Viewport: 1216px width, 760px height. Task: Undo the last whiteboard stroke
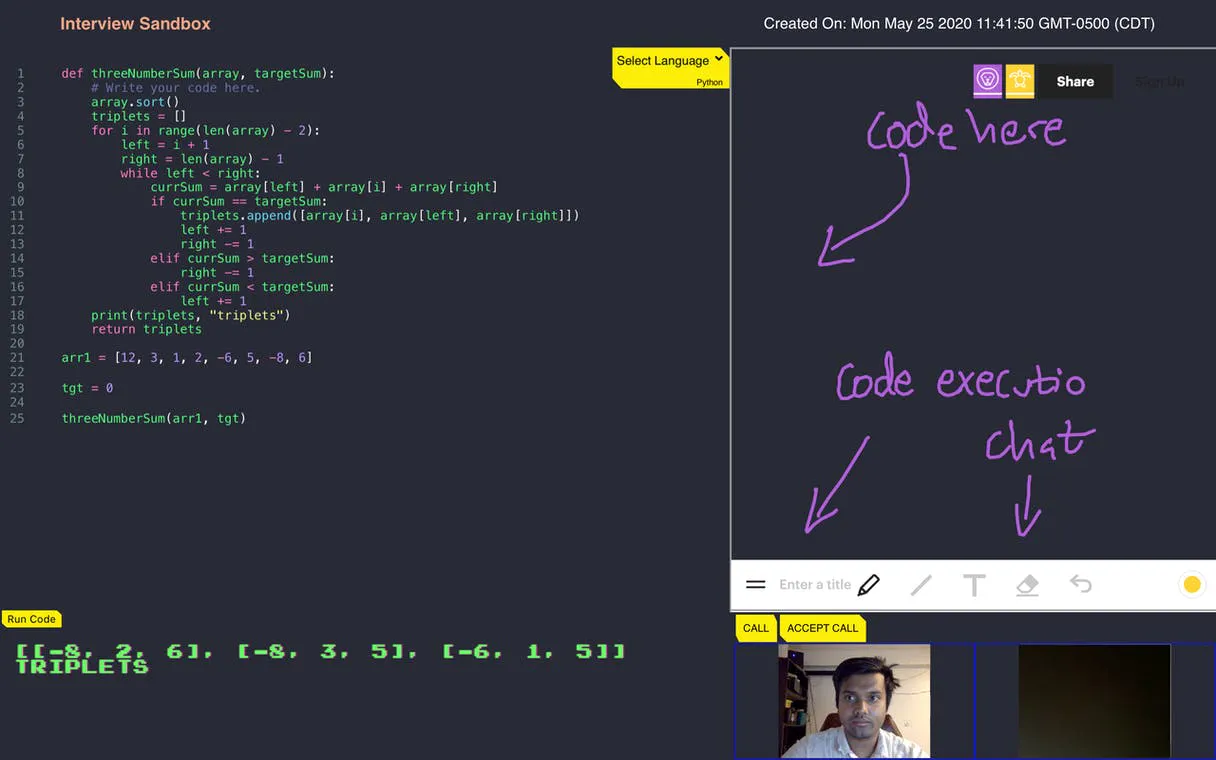(1080, 584)
